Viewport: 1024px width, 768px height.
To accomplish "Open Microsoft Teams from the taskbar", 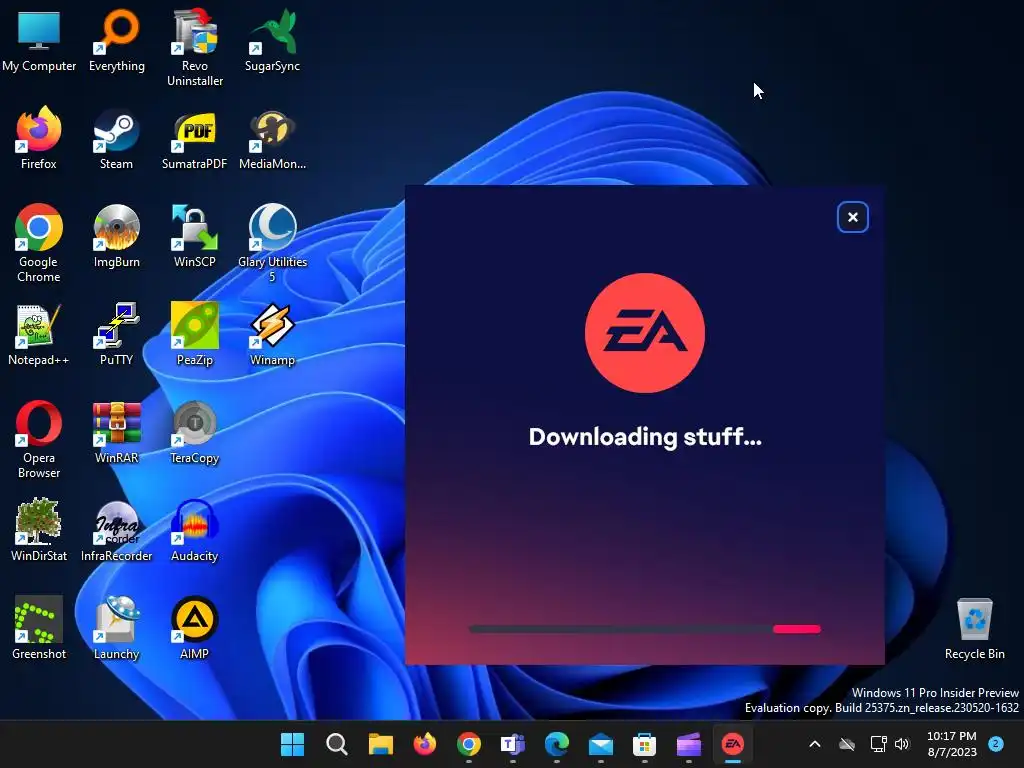I will [513, 744].
